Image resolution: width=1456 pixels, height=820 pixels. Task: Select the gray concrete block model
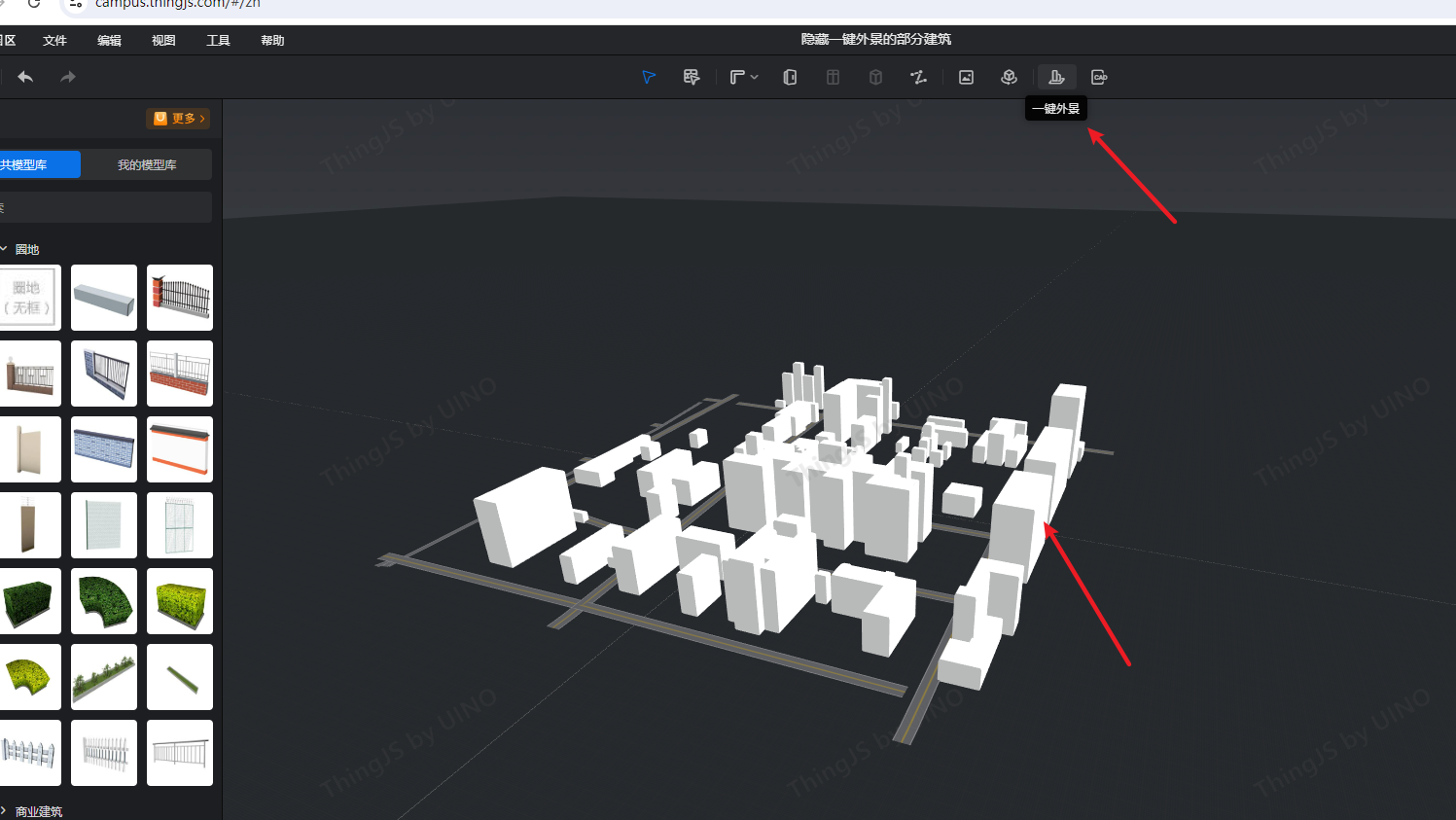click(x=104, y=298)
